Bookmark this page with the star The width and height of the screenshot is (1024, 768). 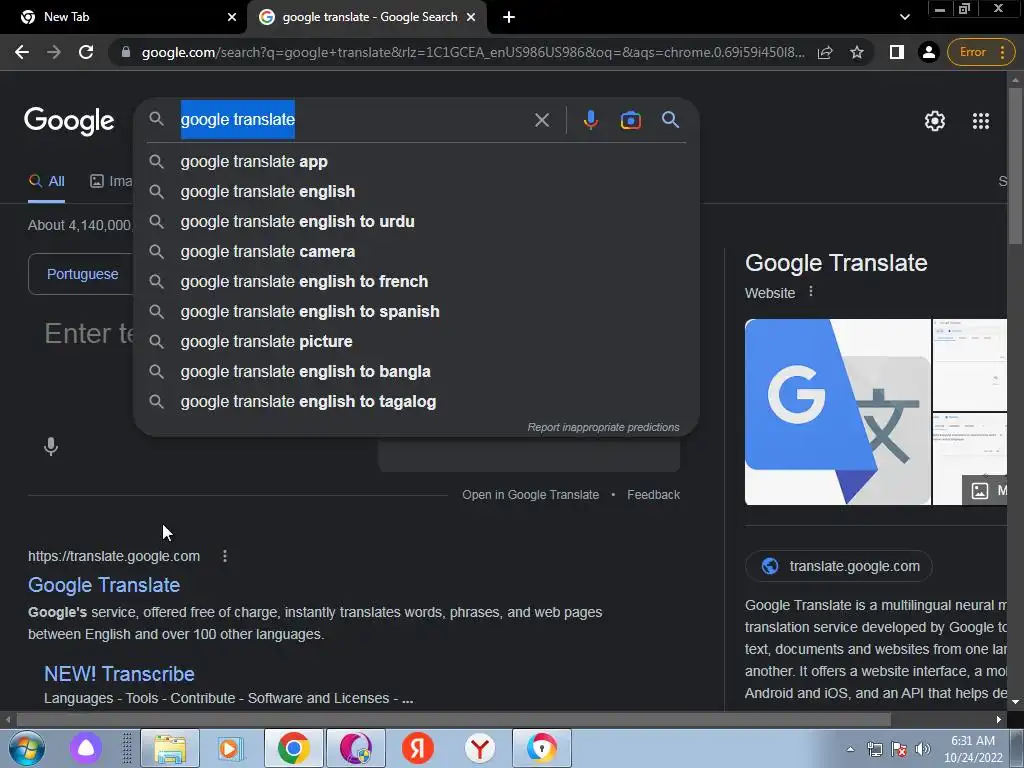[x=857, y=52]
